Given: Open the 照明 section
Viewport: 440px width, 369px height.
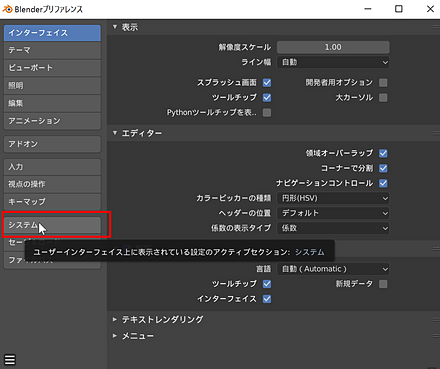Looking at the screenshot, I should pyautogui.click(x=52, y=85).
